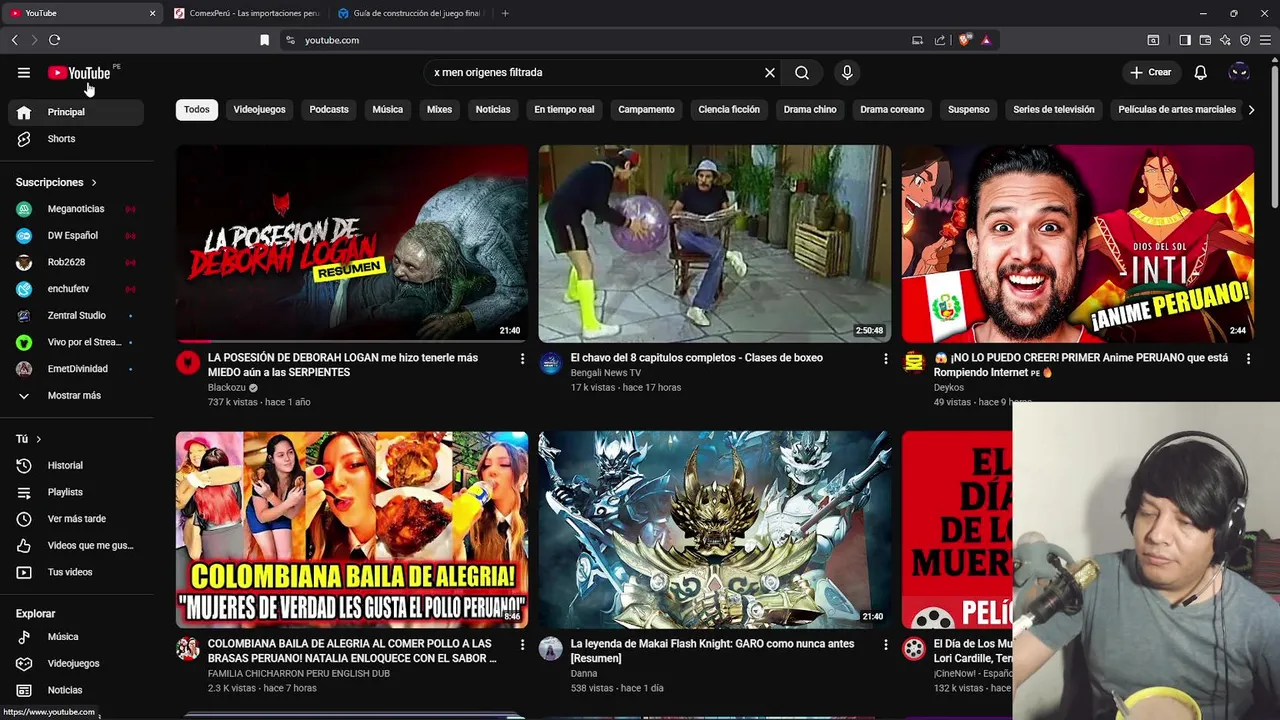Show more chips with the right arrow

[1251, 110]
